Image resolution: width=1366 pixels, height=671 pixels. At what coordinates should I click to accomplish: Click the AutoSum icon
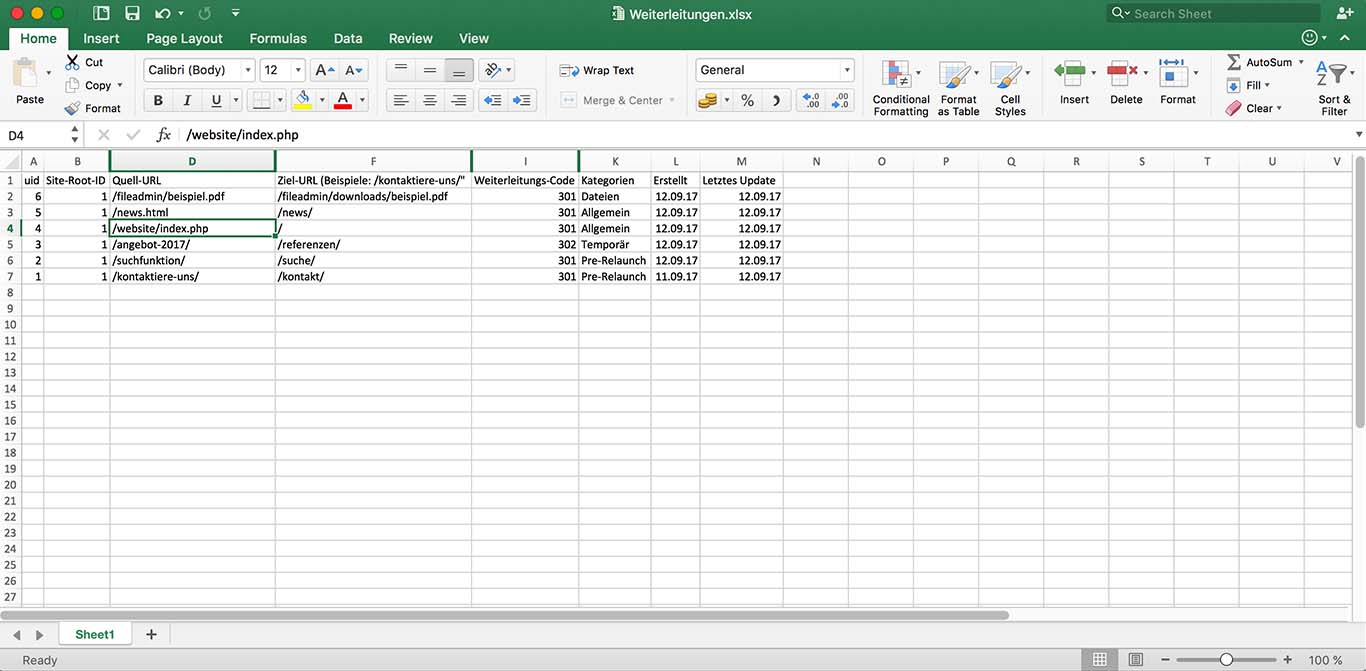coord(1233,61)
